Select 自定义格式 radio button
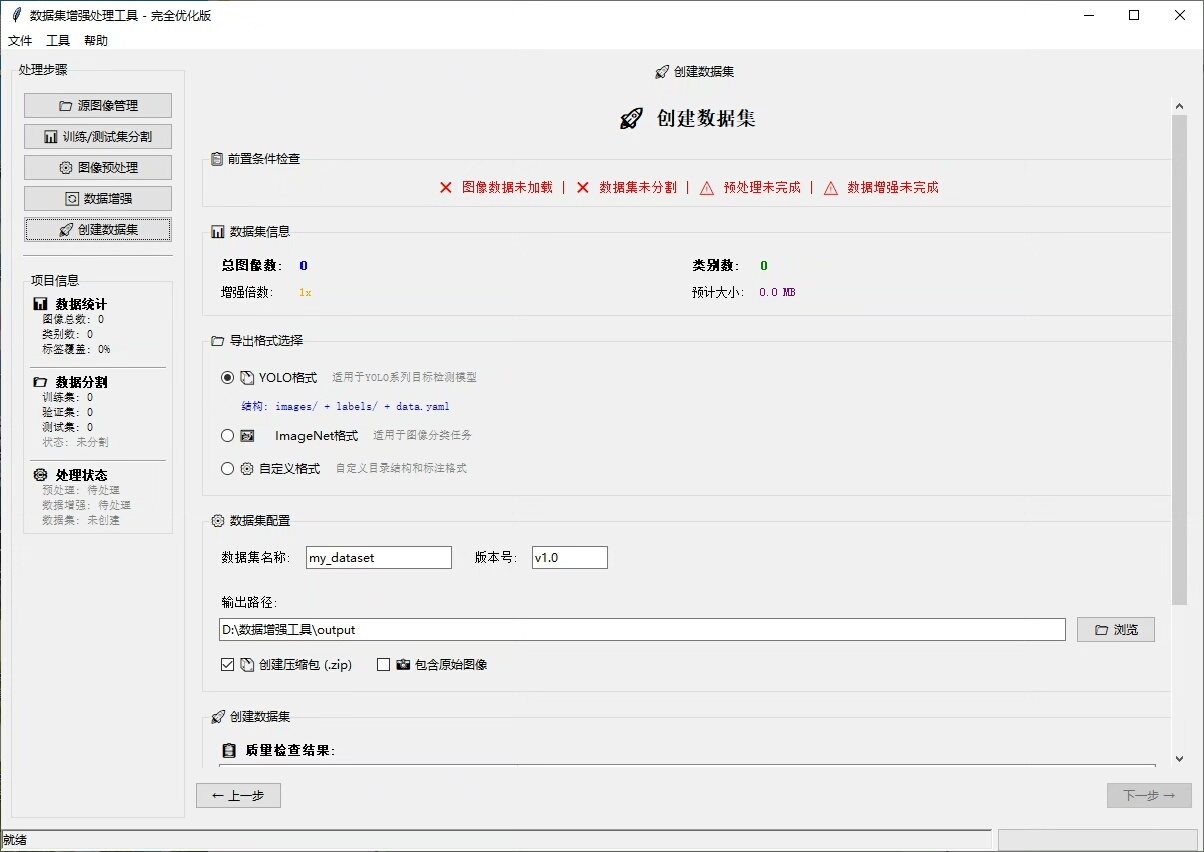 (x=228, y=468)
